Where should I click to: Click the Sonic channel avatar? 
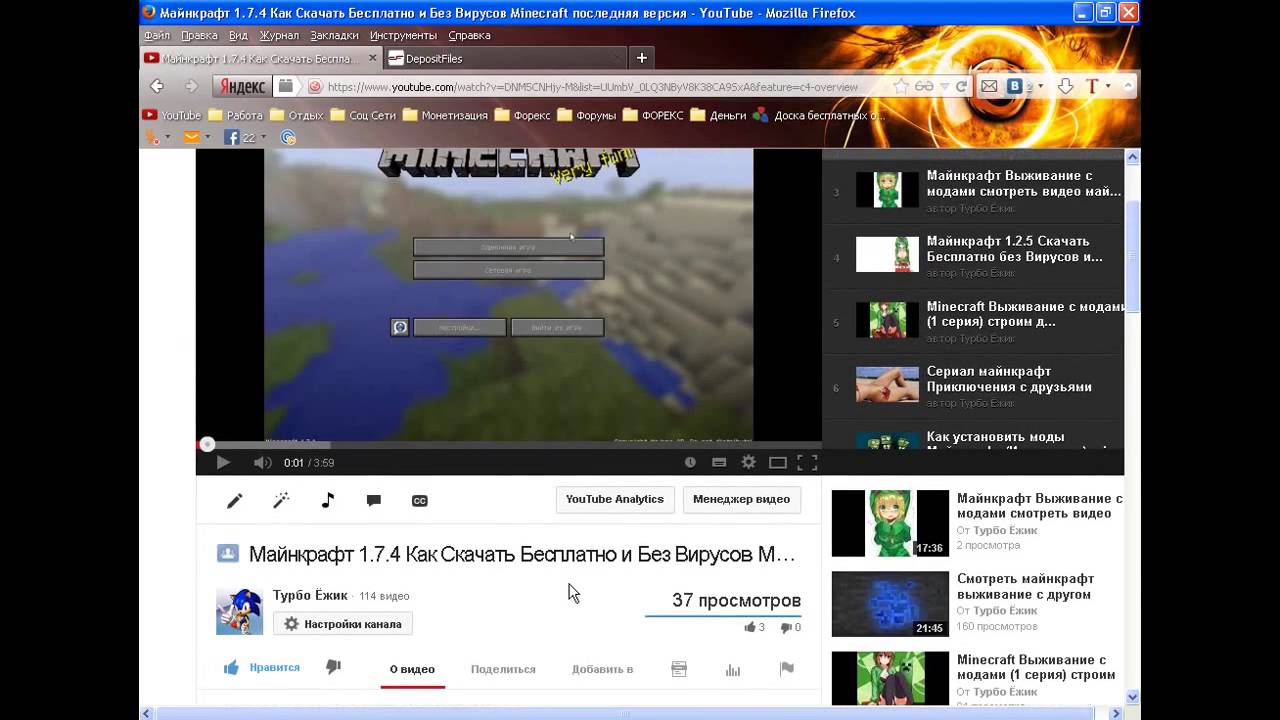click(239, 611)
